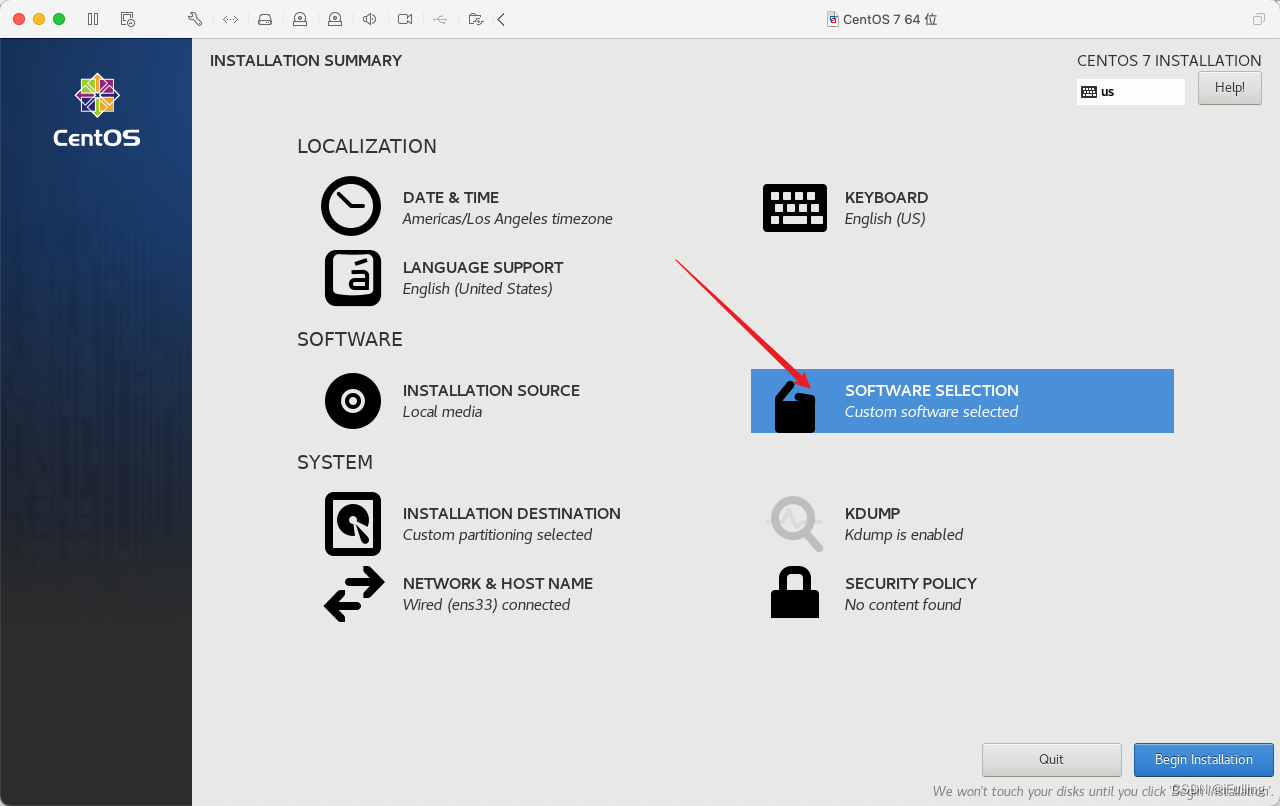1280x806 pixels.
Task: Click the 'LOCALIZATION' section heading
Action: (x=367, y=147)
